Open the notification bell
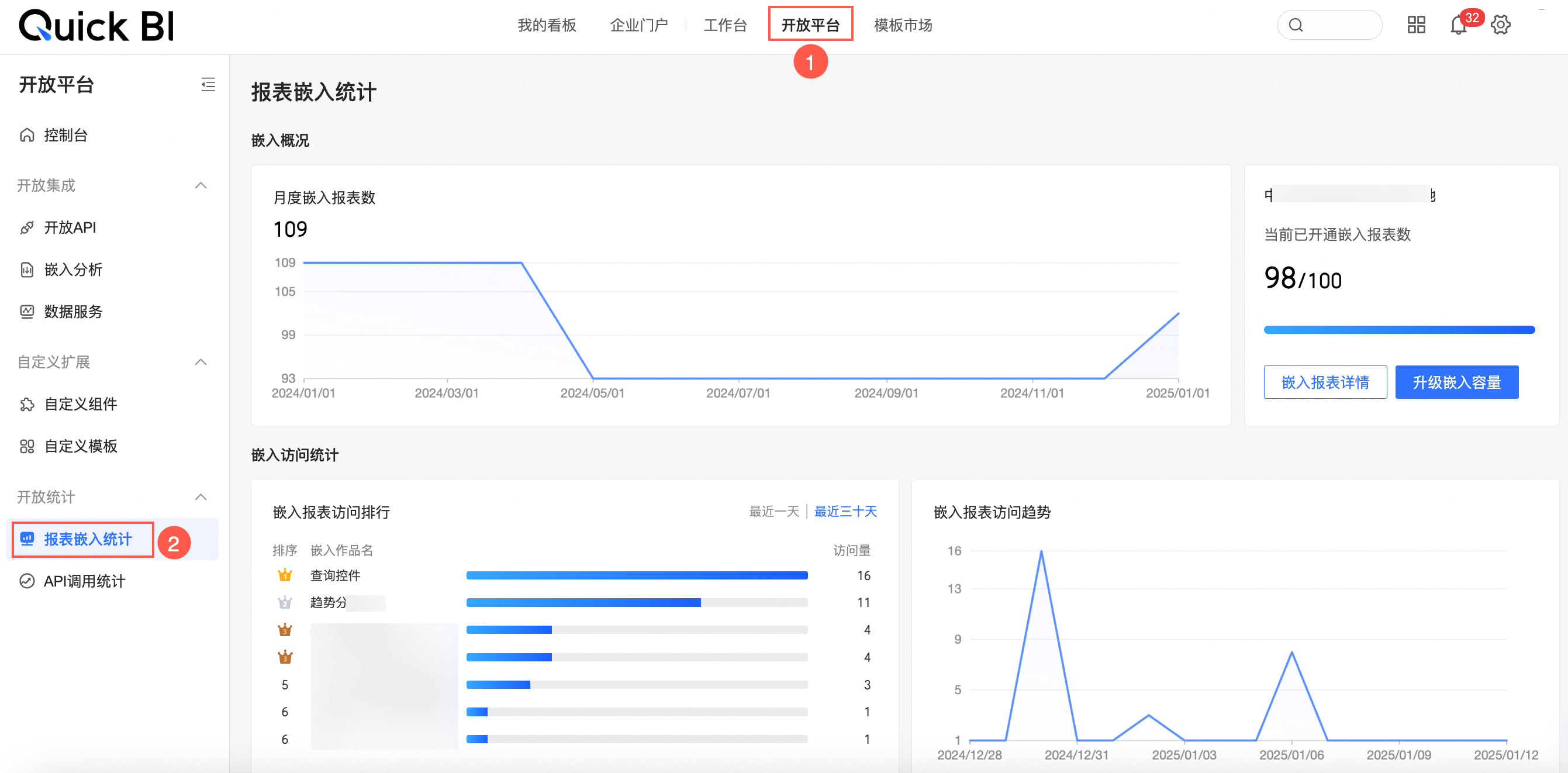Viewport: 1568px width, 773px height. point(1458,26)
